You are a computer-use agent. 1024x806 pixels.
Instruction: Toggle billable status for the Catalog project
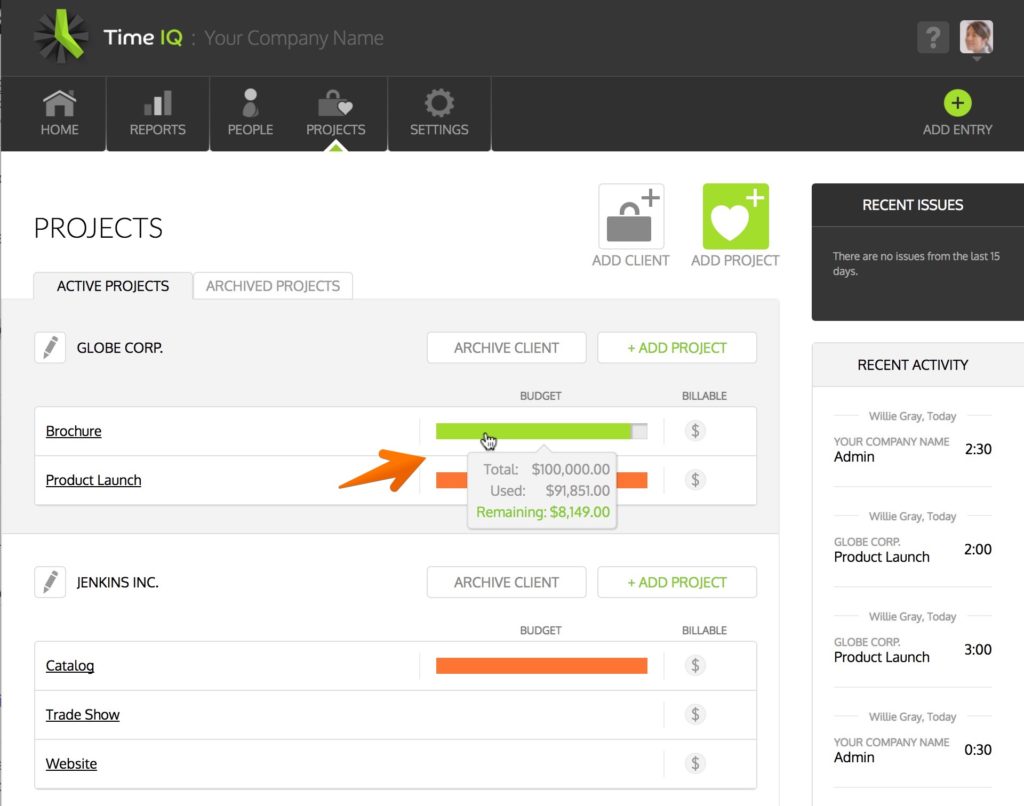694,665
